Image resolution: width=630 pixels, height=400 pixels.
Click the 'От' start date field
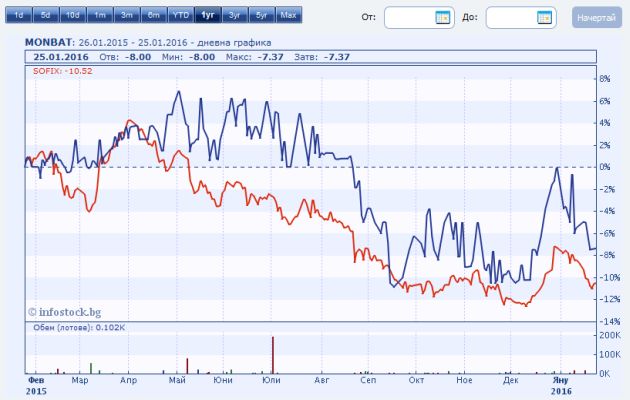tap(419, 17)
